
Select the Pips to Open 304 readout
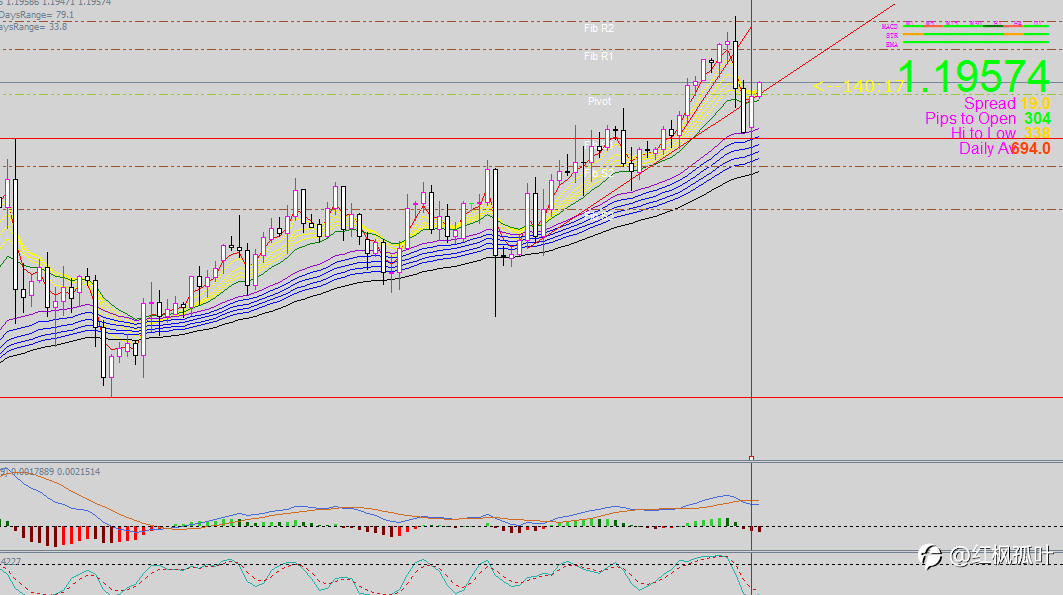tap(988, 119)
